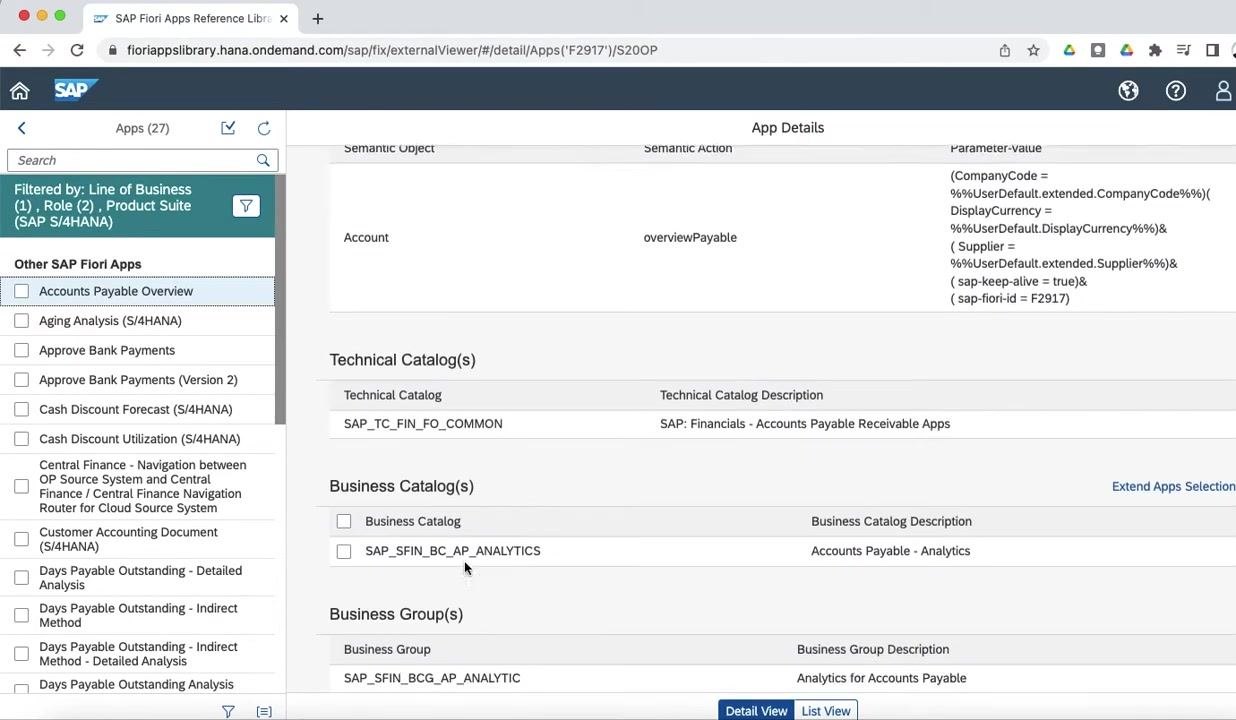Switch to the List View tab
This screenshot has width=1236, height=720.
tap(826, 711)
